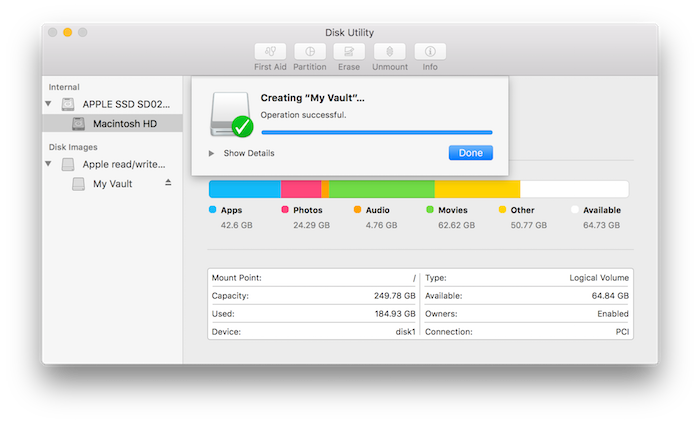Viewport: 700px width, 424px height.
Task: Click the Movies legend label
Action: (453, 210)
